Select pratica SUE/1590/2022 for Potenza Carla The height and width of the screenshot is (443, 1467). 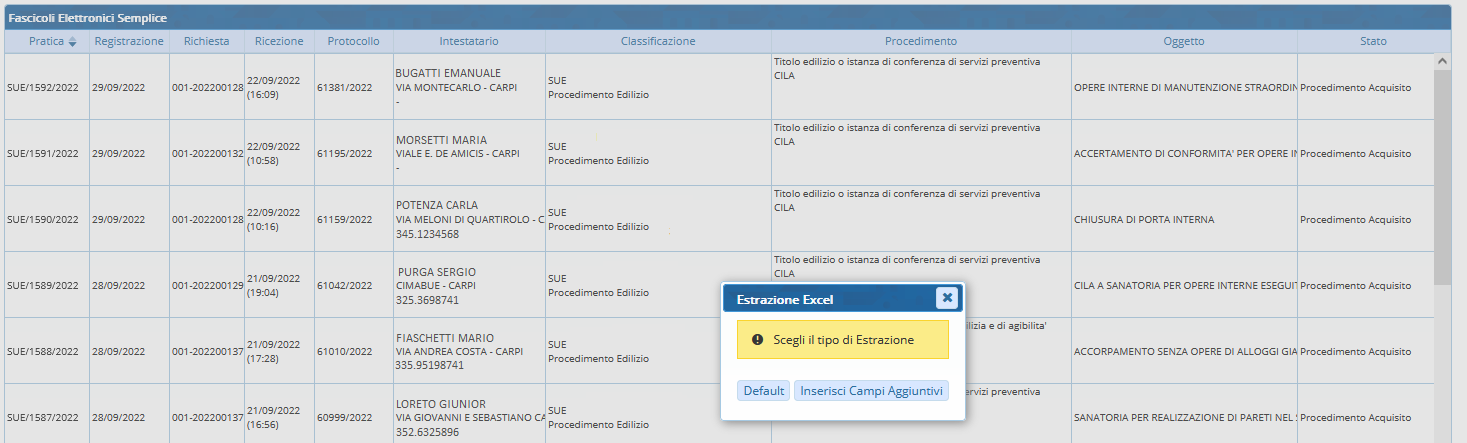point(43,220)
